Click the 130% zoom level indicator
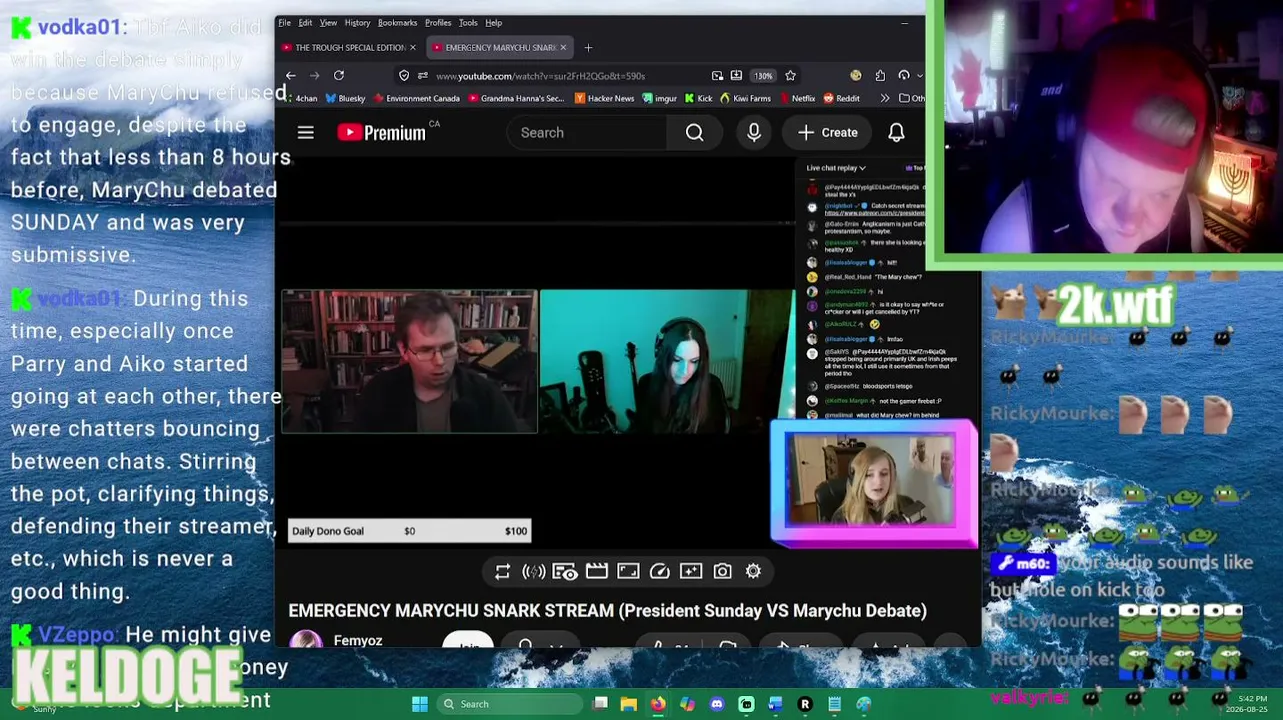The width and height of the screenshot is (1283, 720). (x=763, y=76)
